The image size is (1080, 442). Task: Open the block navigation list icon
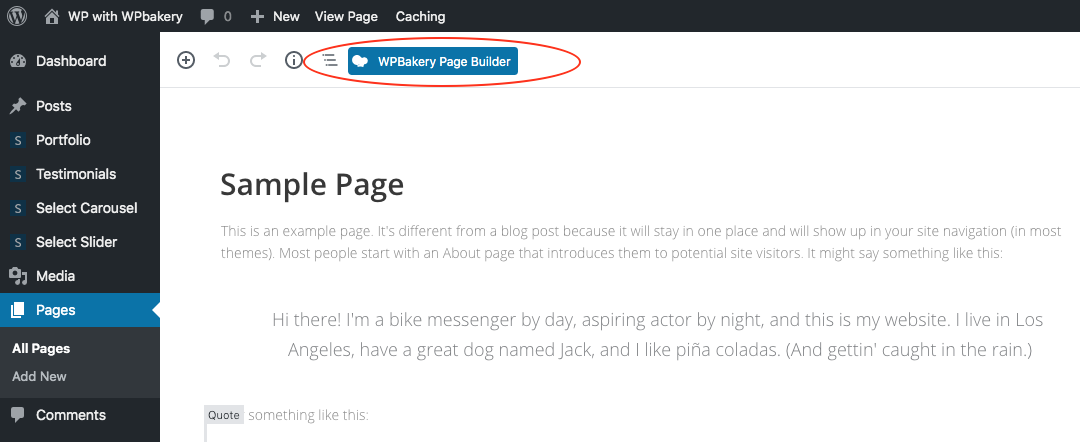(x=329, y=61)
